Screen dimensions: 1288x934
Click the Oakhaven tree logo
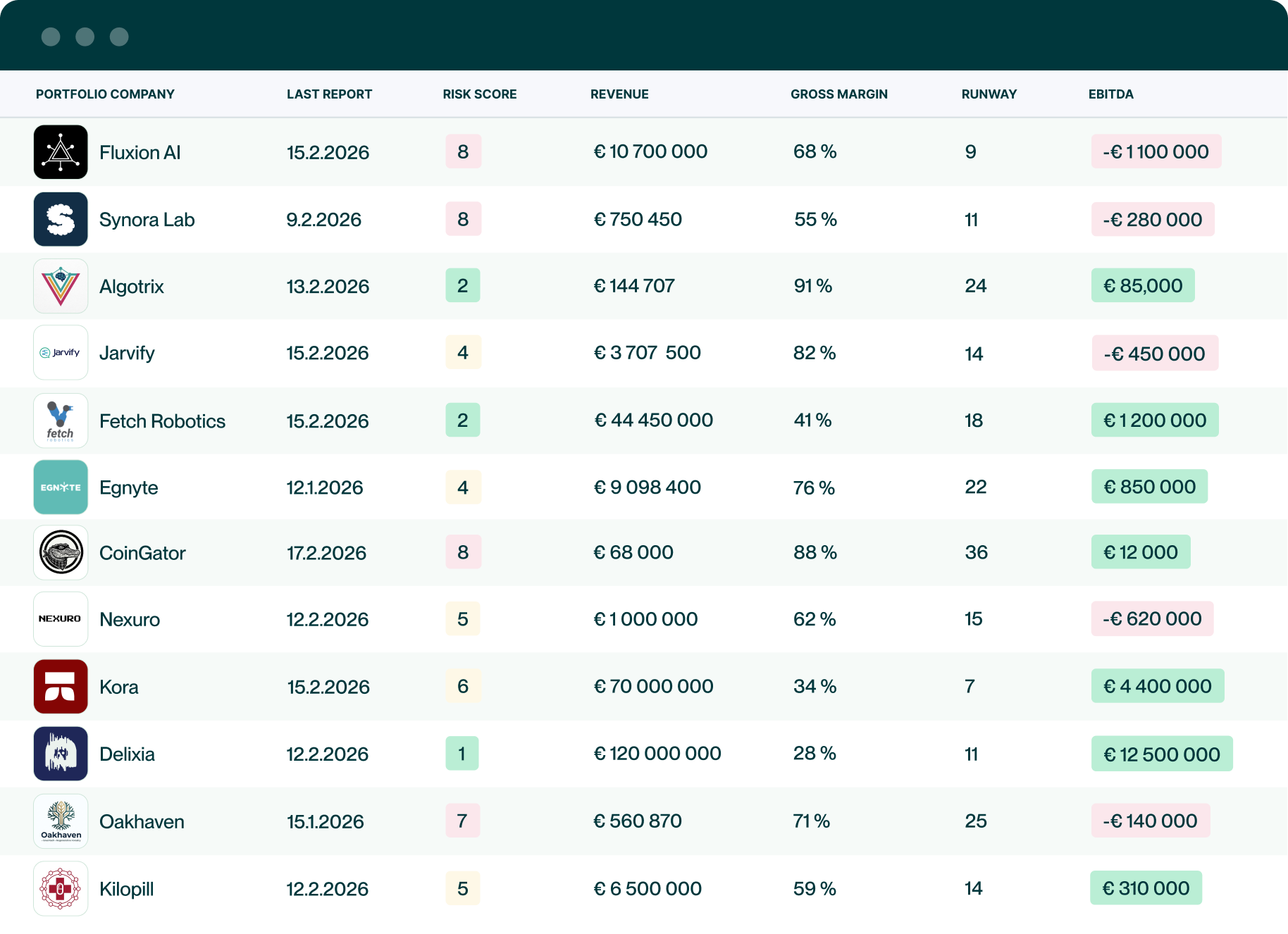click(61, 821)
